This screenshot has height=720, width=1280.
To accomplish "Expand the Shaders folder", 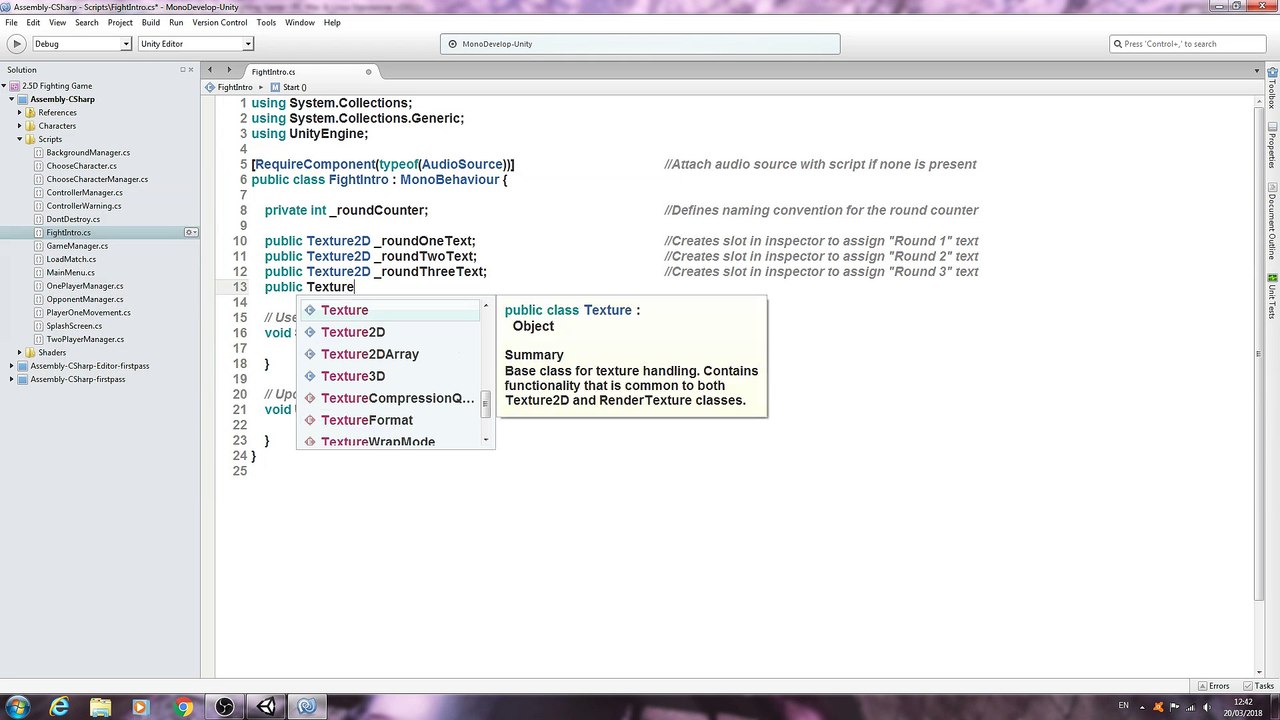I will [x=19, y=352].
